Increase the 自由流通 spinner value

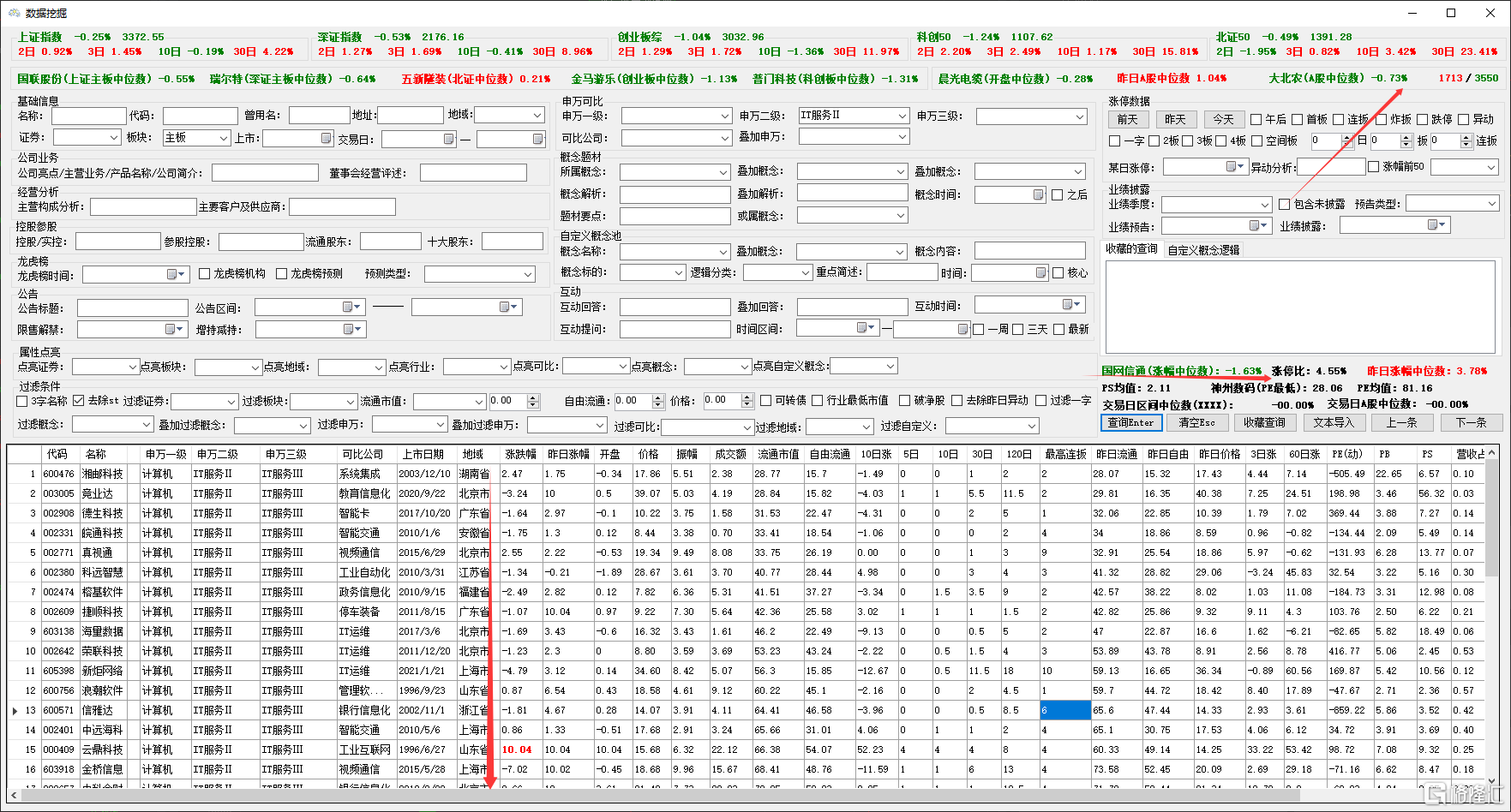pyautogui.click(x=658, y=397)
